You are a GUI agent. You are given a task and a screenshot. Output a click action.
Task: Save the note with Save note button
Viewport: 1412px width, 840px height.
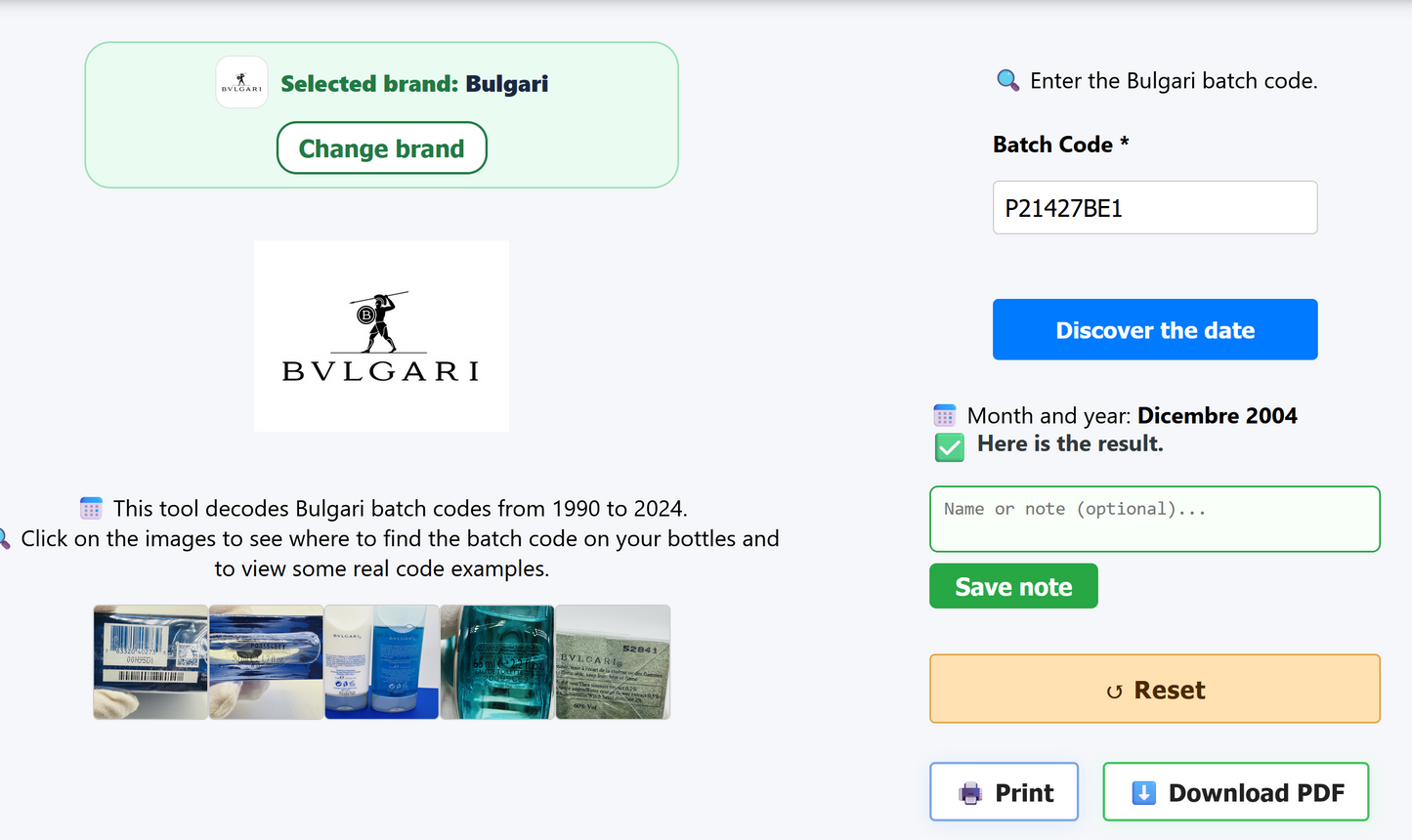tap(1013, 586)
